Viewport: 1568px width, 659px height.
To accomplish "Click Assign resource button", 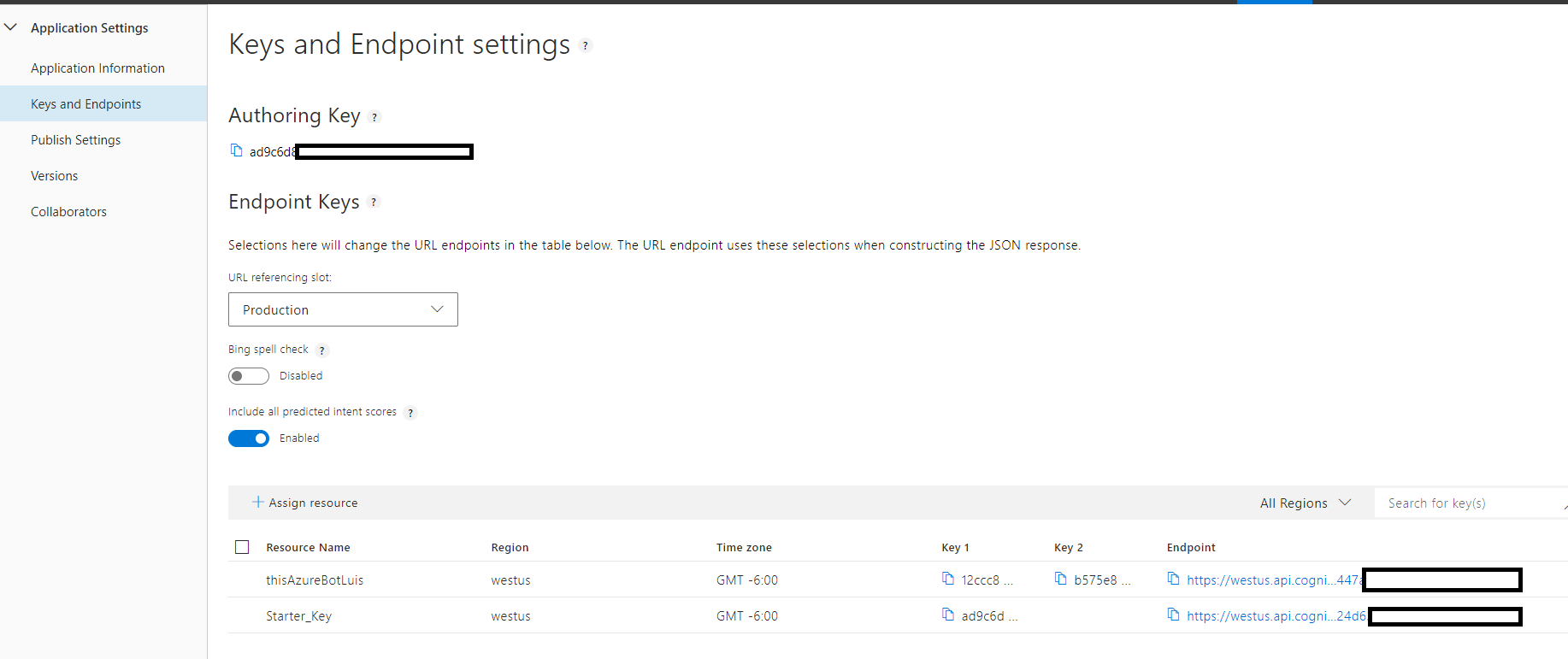I will pyautogui.click(x=305, y=503).
